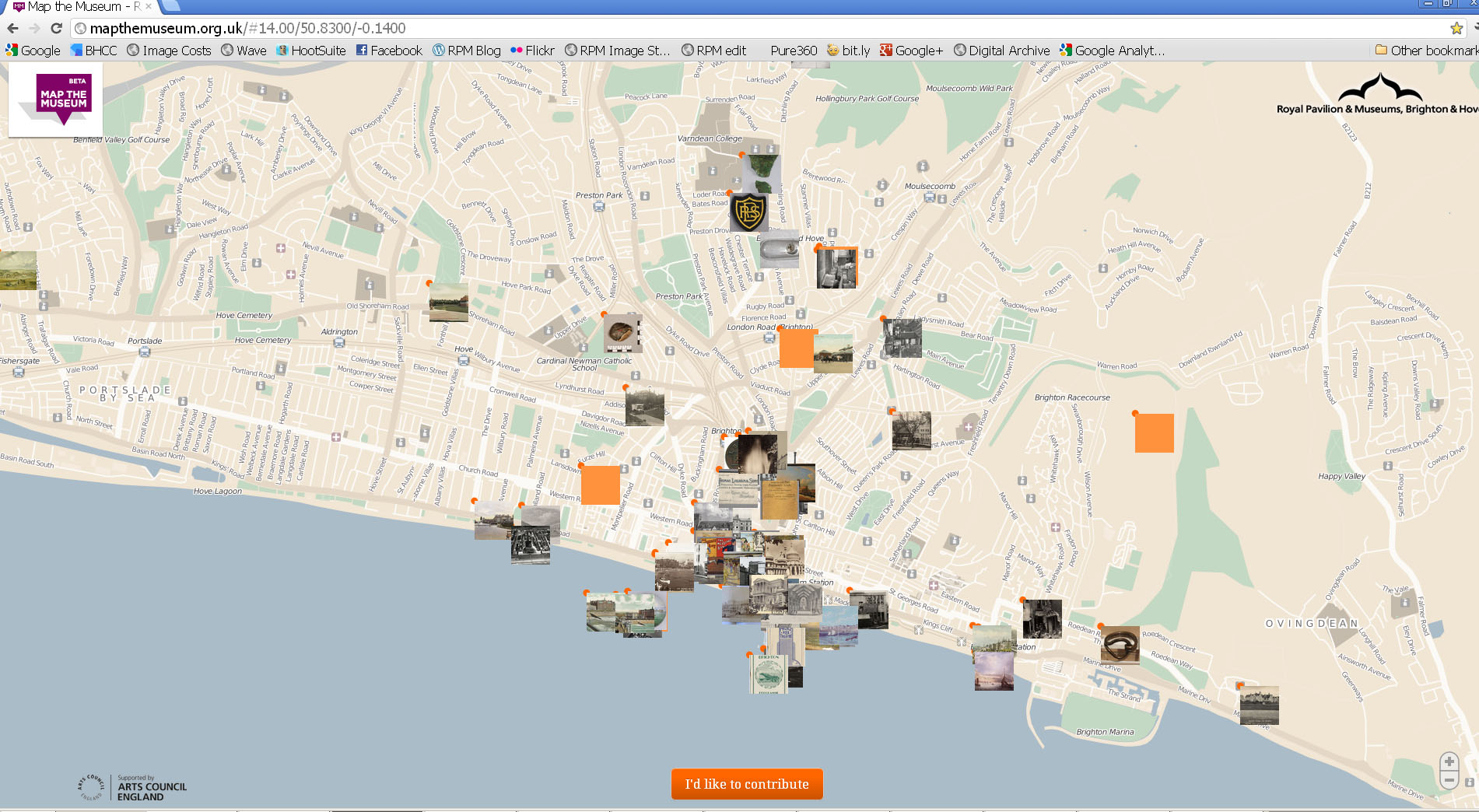Open the Image Costs bookmark
Viewport: 1479px width, 812px height.
click(x=168, y=51)
